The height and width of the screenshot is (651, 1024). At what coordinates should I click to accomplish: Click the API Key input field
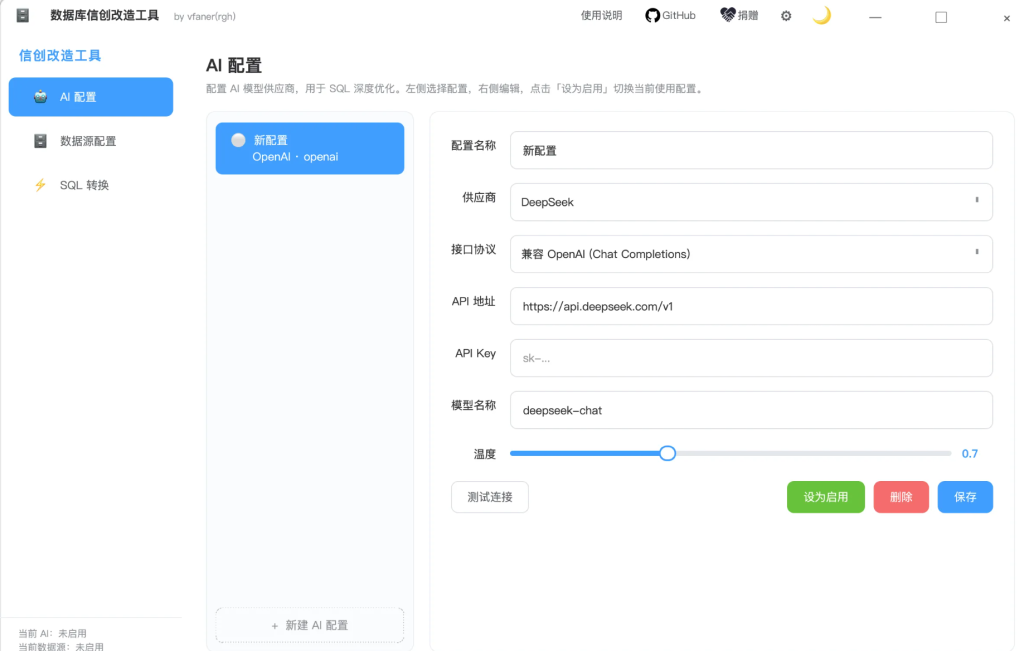pos(751,358)
